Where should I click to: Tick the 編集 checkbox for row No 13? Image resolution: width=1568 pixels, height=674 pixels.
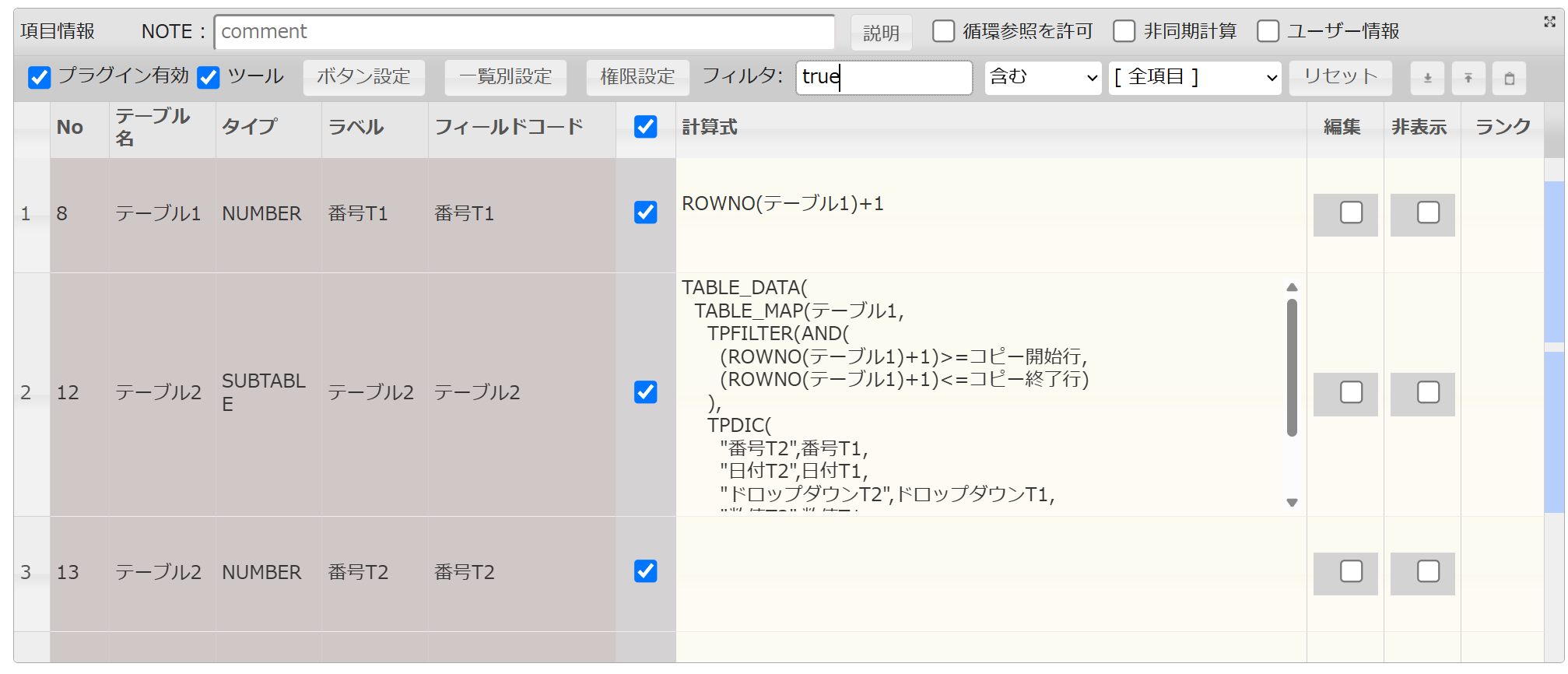click(x=1351, y=571)
